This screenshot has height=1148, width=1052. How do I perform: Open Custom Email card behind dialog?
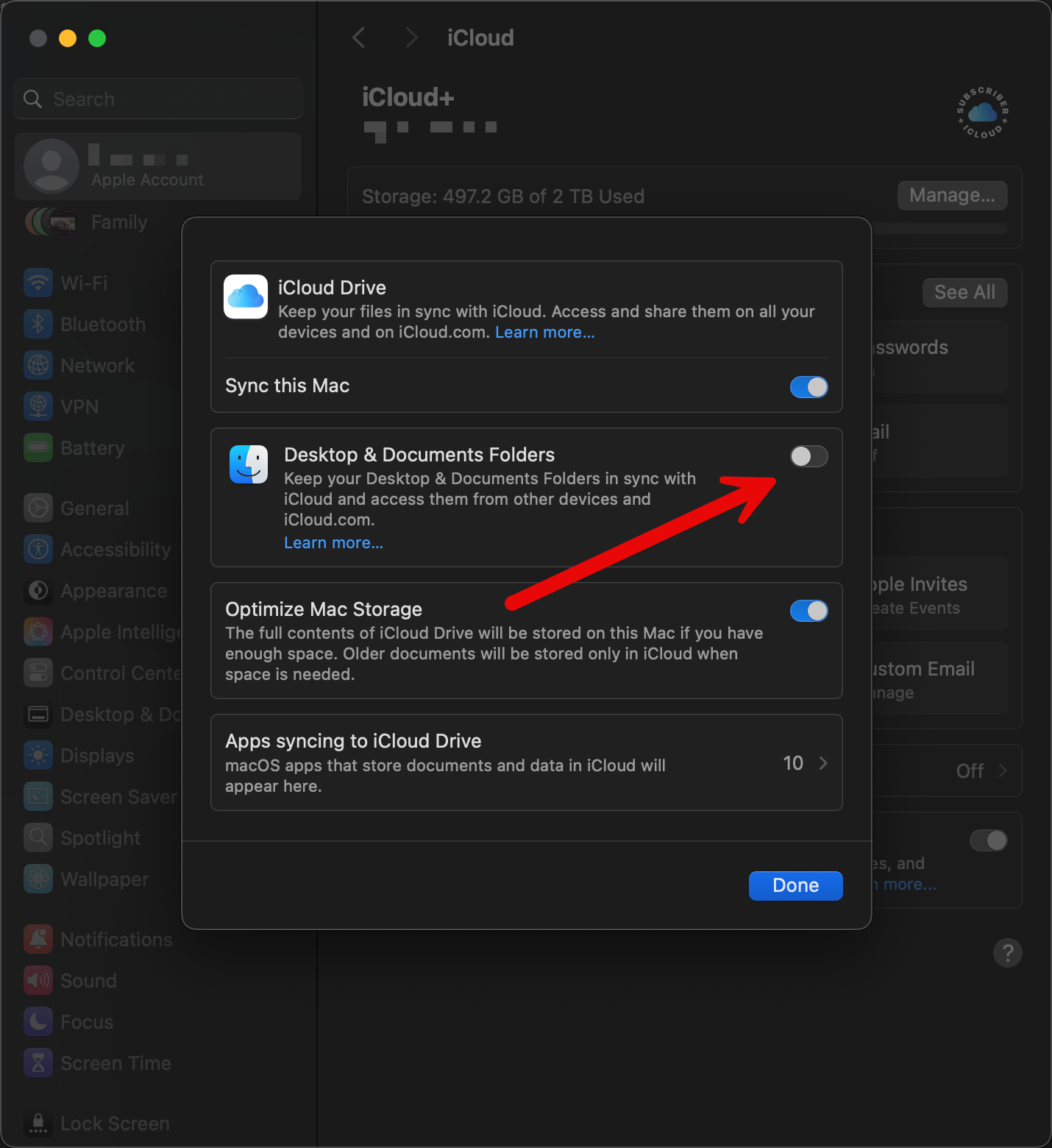click(939, 678)
